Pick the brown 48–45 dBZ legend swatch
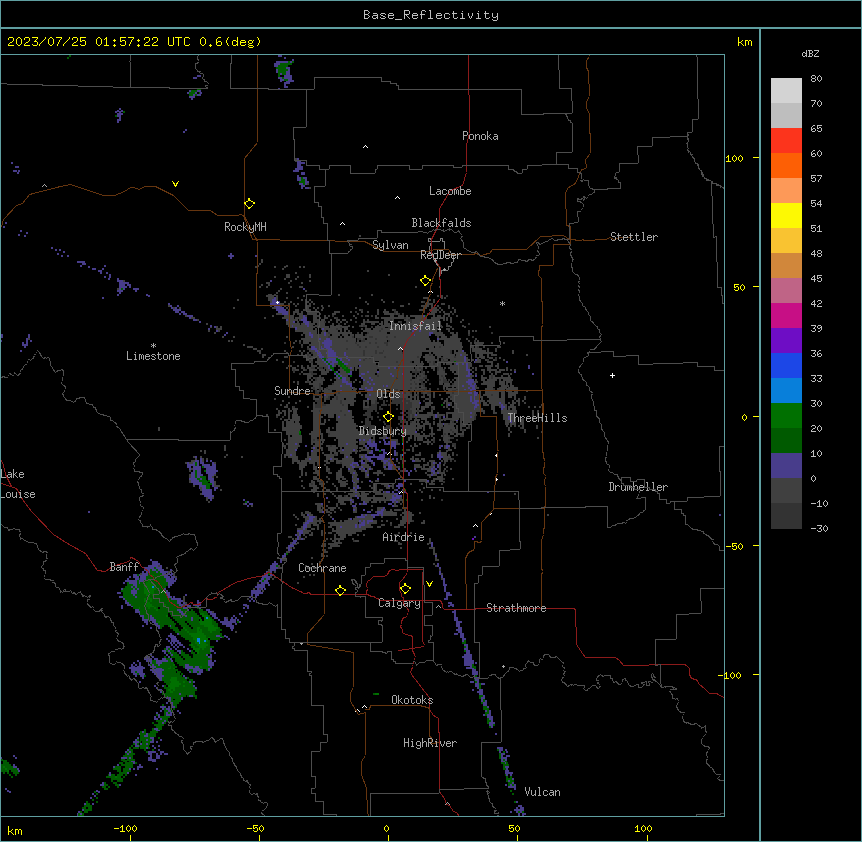Viewport: 862px width, 842px height. pos(786,265)
